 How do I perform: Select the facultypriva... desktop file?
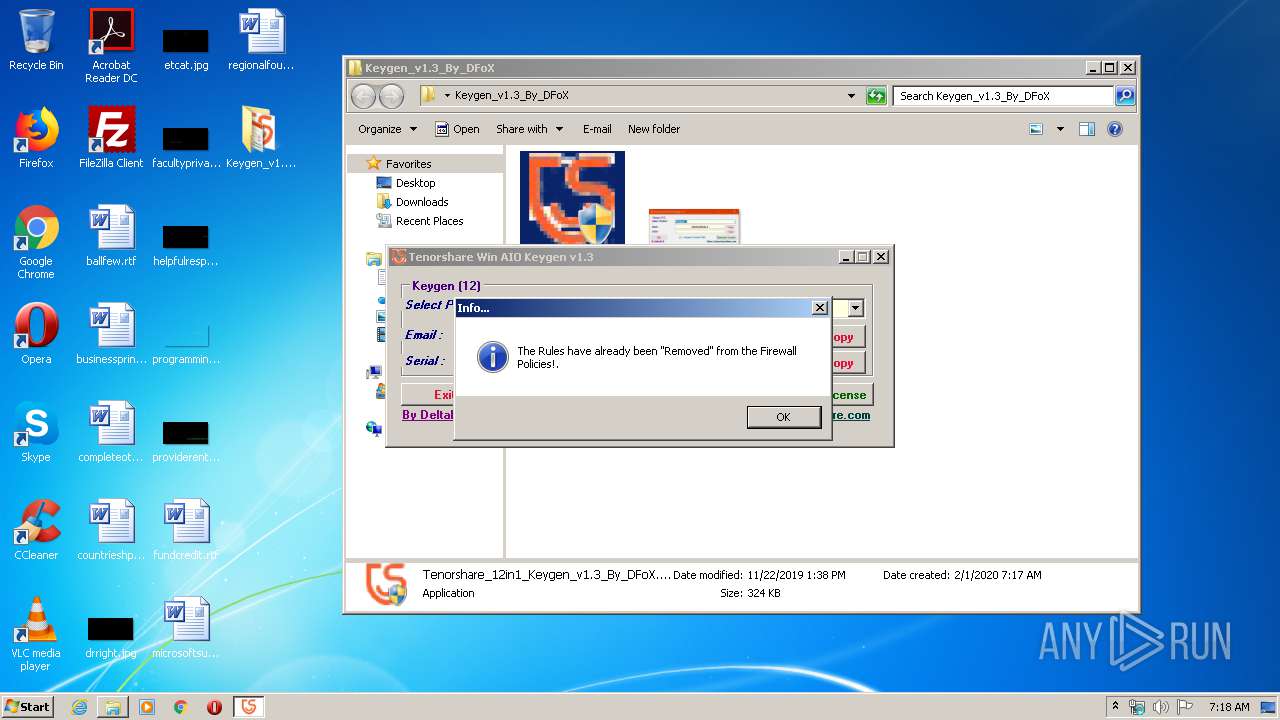[186, 146]
